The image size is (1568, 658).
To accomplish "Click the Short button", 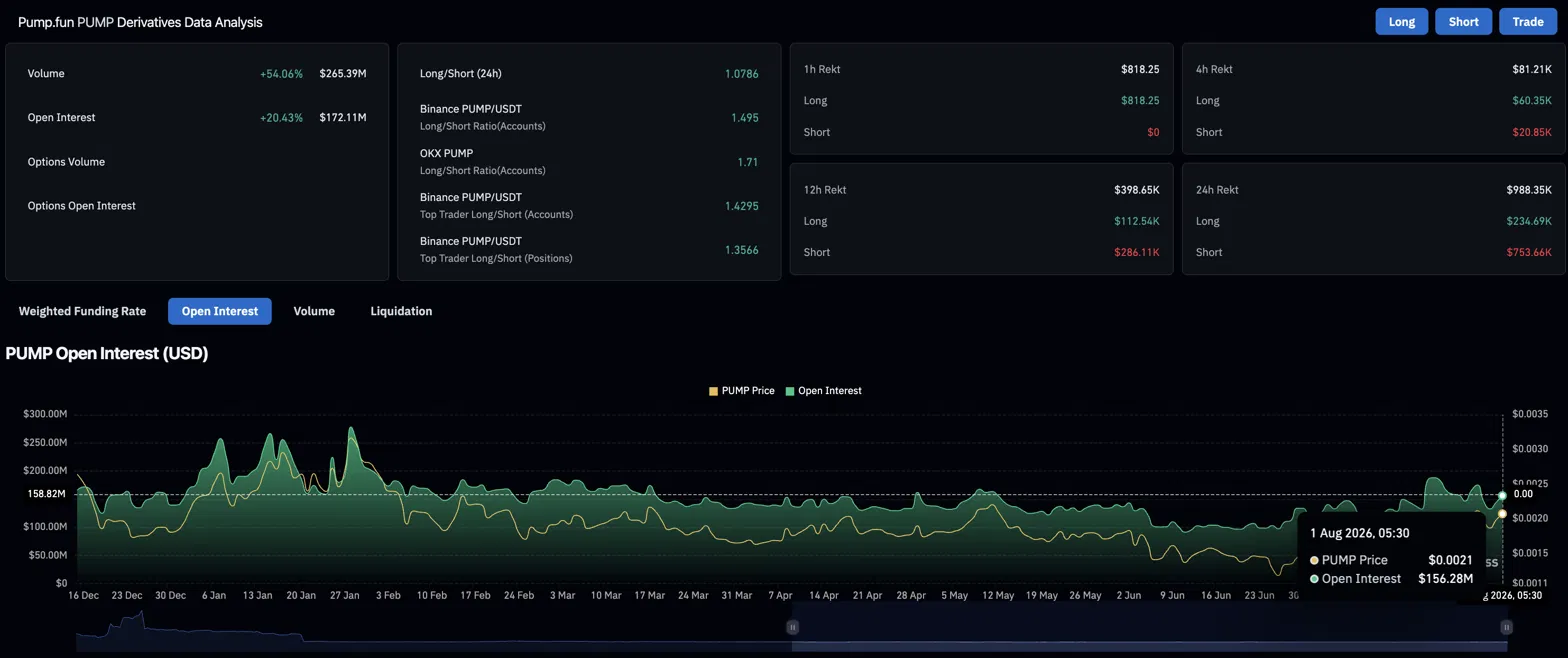I will [x=1463, y=21].
